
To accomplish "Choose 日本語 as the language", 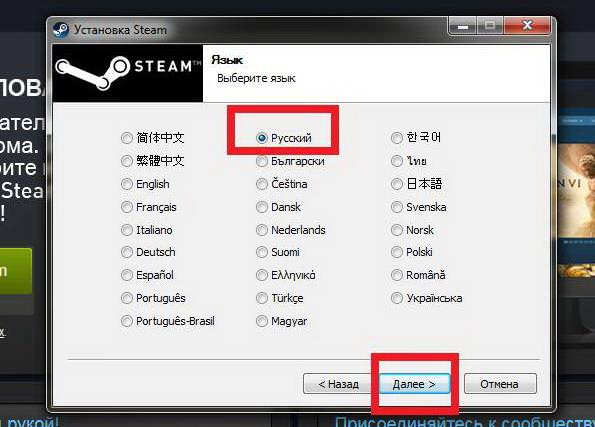I will 397,184.
